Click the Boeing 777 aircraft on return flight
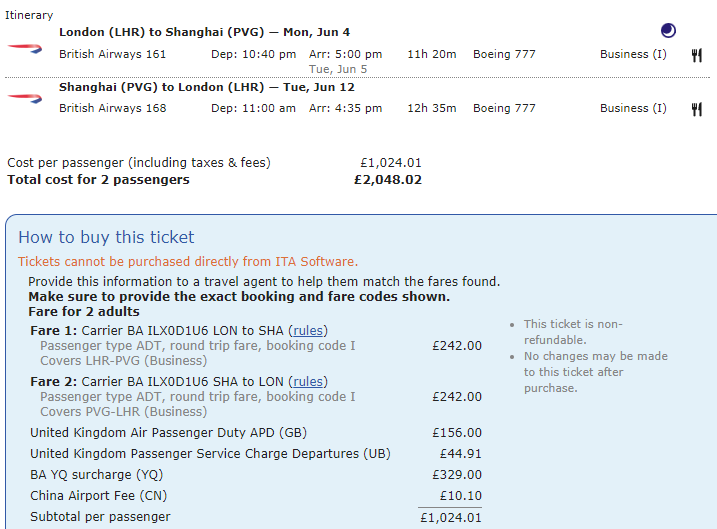 [504, 108]
